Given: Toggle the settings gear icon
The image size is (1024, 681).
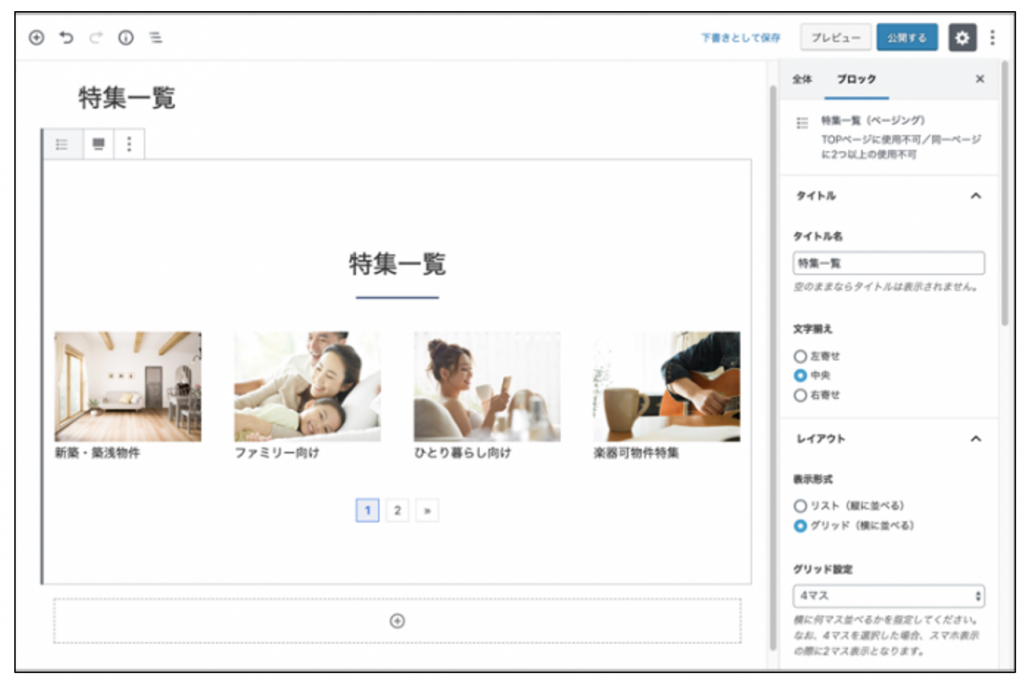Looking at the screenshot, I should 962,38.
